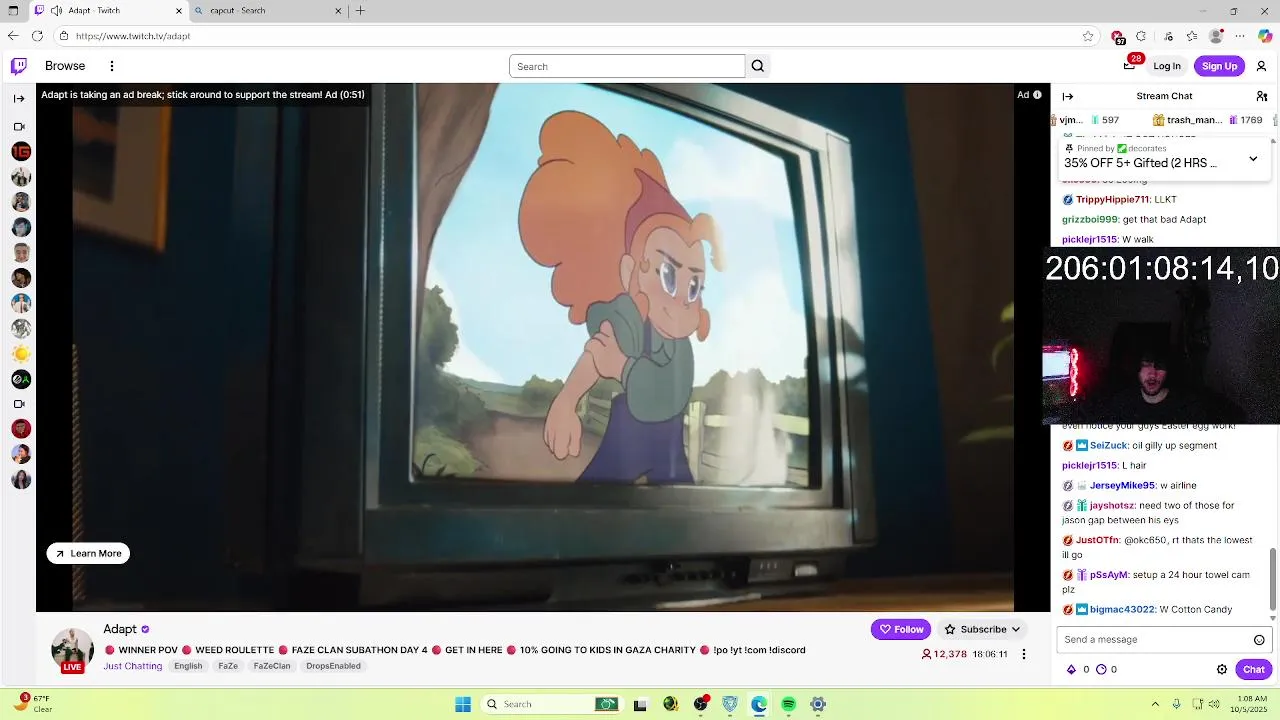Image resolution: width=1280 pixels, height=720 pixels.
Task: Open a new browser tab
Action: tap(360, 11)
